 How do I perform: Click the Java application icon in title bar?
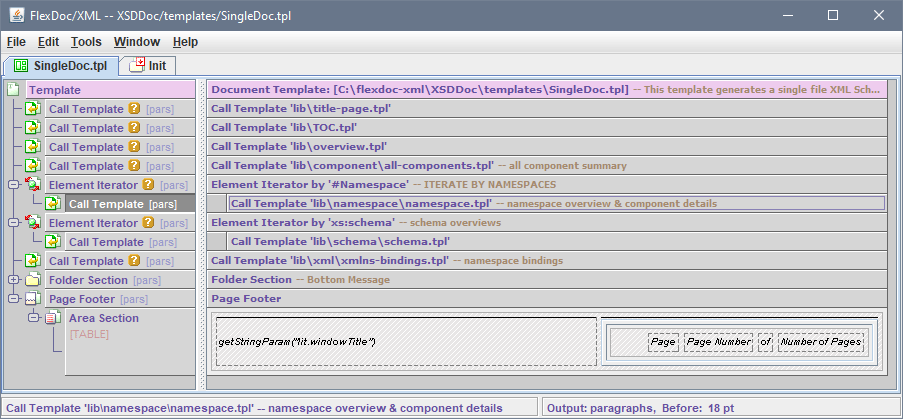(17, 15)
